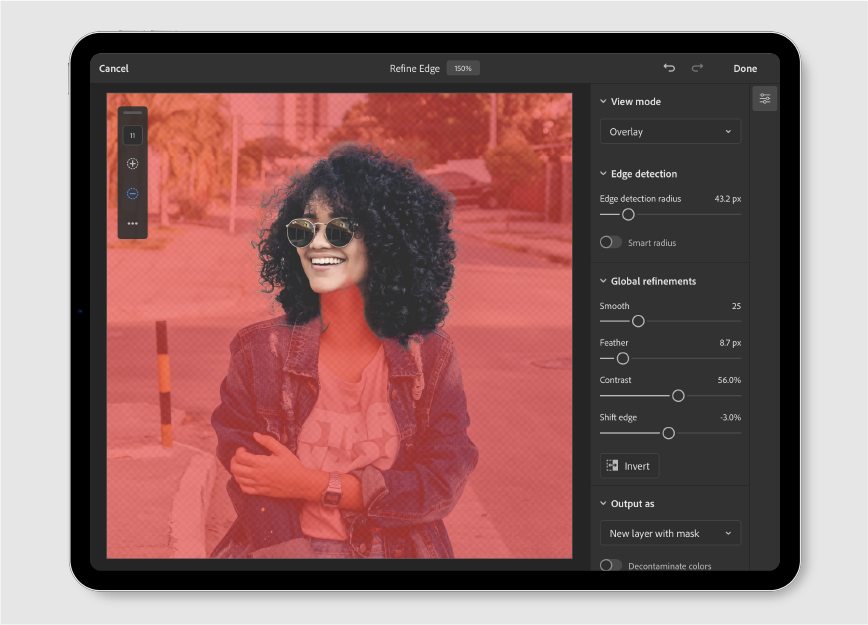
Task: Open the properties panel sliders icon
Action: (x=764, y=98)
